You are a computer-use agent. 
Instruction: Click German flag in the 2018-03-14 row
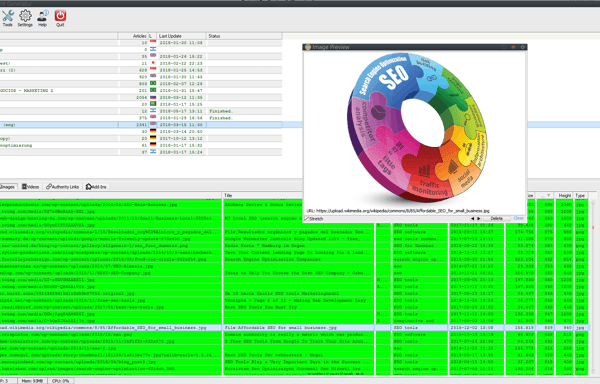(153, 131)
